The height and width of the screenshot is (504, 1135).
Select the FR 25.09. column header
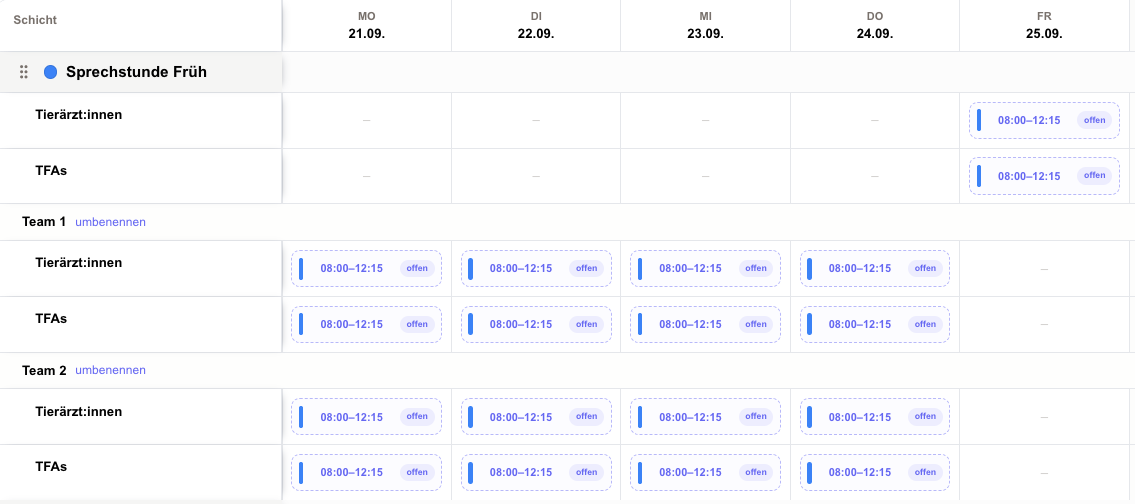click(x=1044, y=25)
